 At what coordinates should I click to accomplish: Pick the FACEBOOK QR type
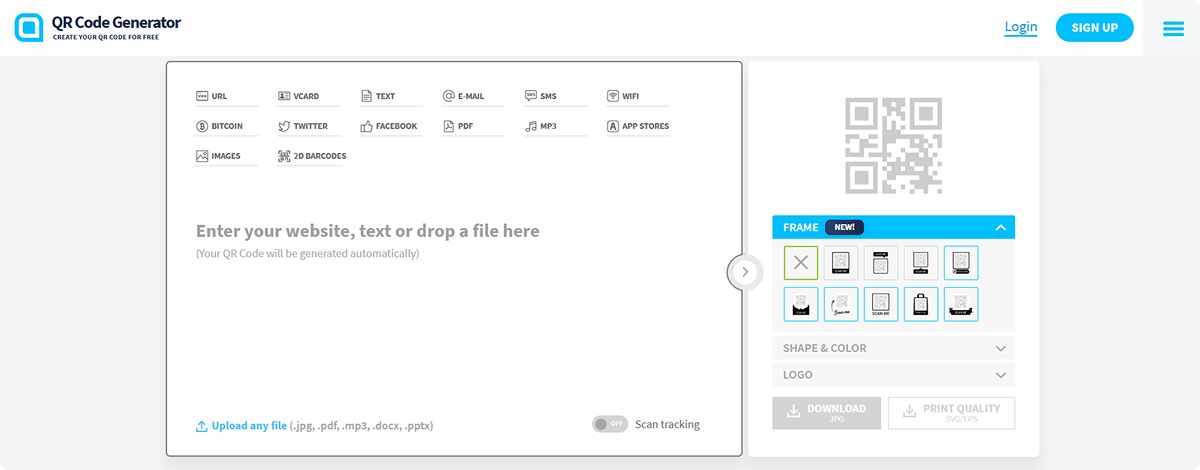[x=389, y=127]
